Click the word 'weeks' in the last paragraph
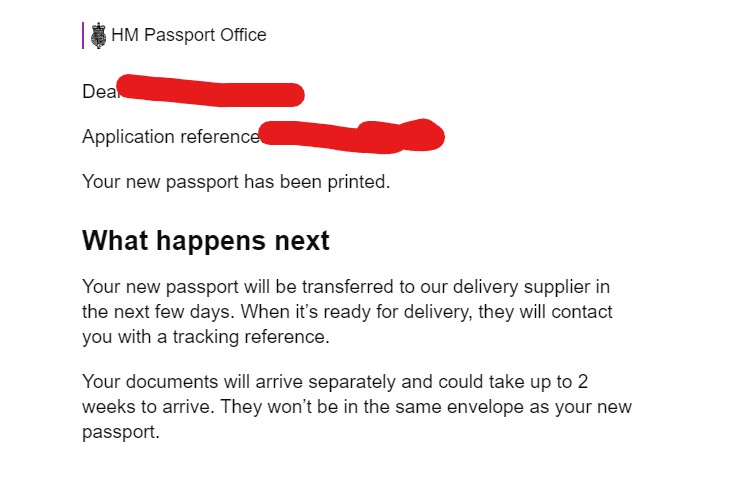The width and height of the screenshot is (729, 477). coord(108,408)
